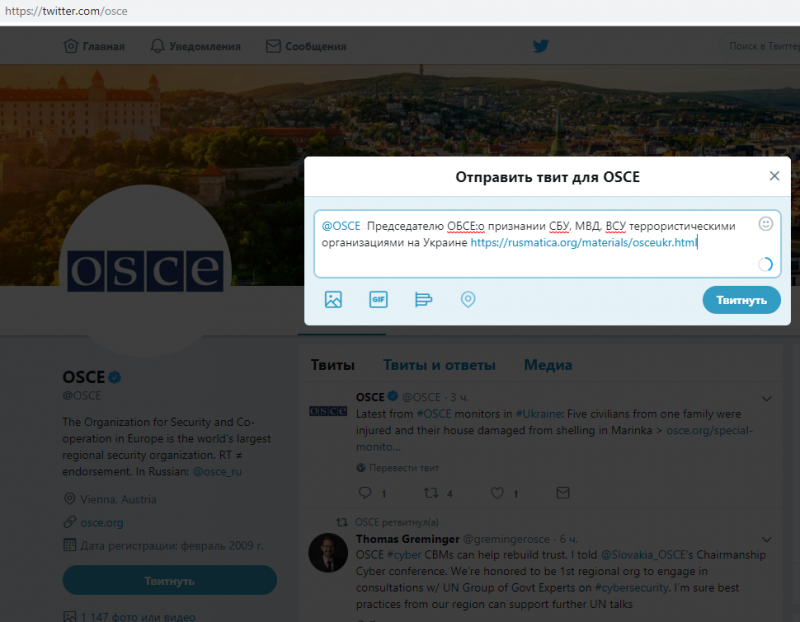Expand the options chevron on OSCE's tweet
Screen dimensions: 800x622
pos(766,399)
